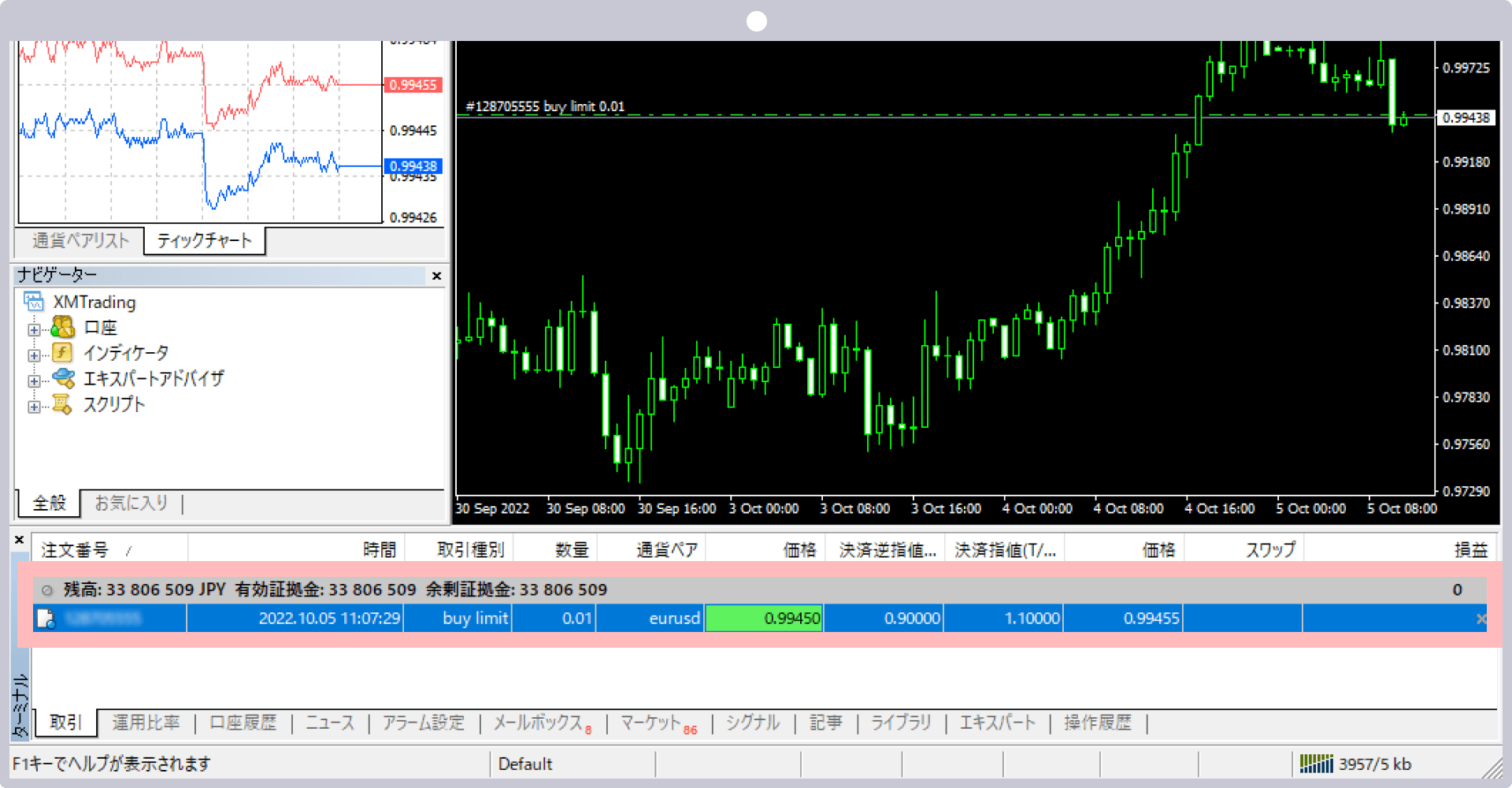Select the 口座 tree item label
Image resolution: width=1512 pixels, height=788 pixels.
101,328
